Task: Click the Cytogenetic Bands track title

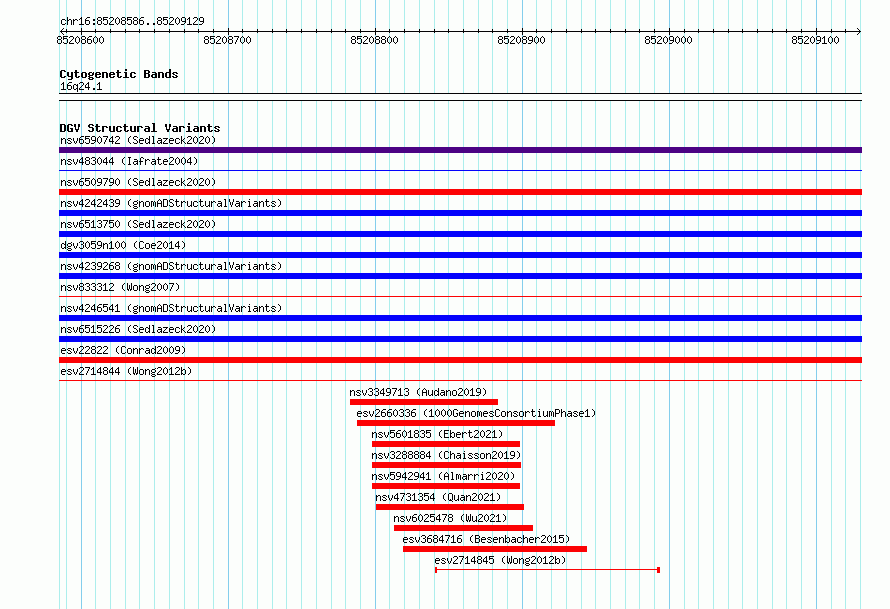Action: (119, 74)
